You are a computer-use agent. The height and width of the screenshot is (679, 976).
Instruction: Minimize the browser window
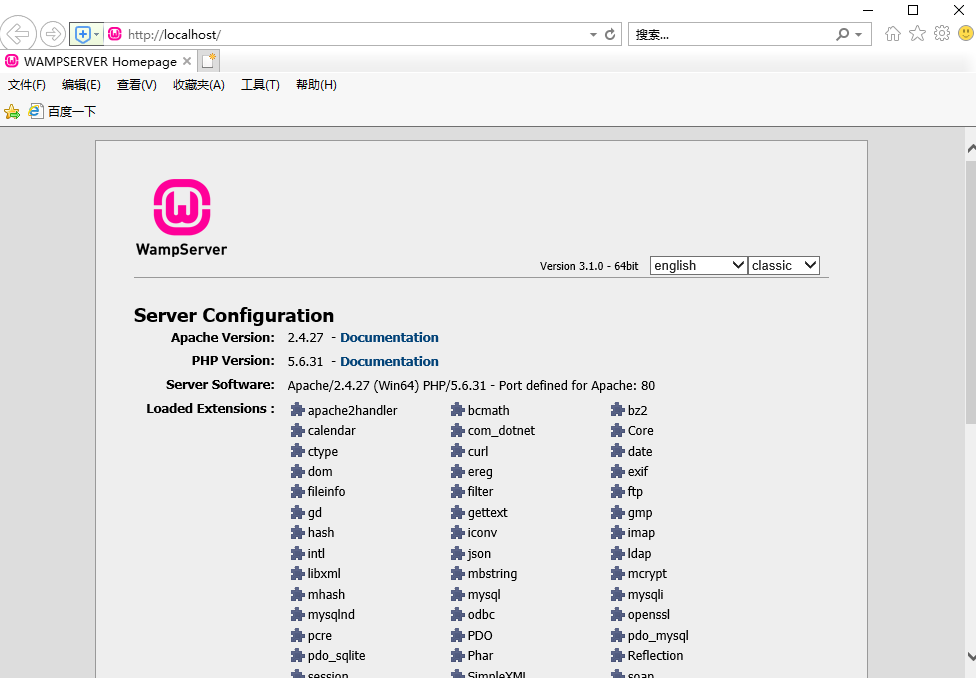(868, 10)
